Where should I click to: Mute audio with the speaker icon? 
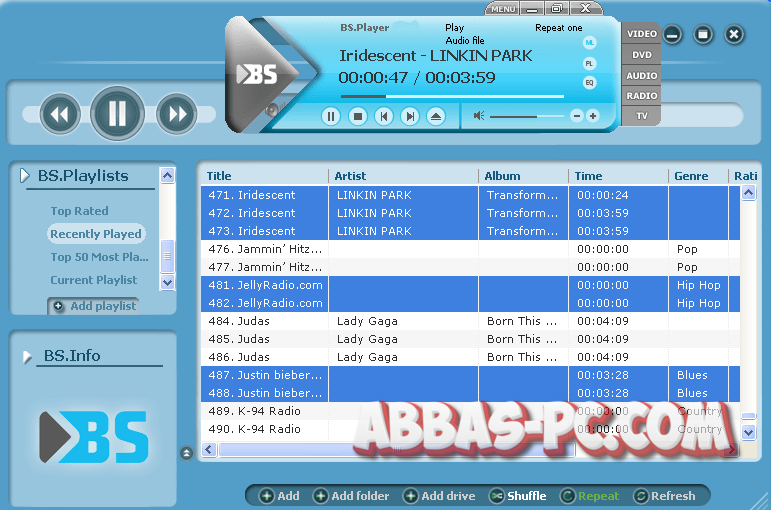click(x=479, y=116)
